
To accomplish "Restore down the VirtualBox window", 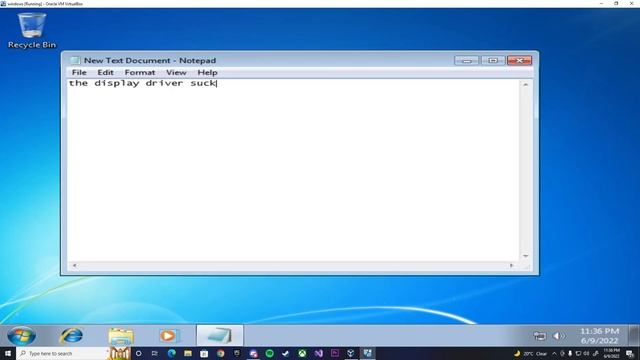I will (x=616, y=3).
